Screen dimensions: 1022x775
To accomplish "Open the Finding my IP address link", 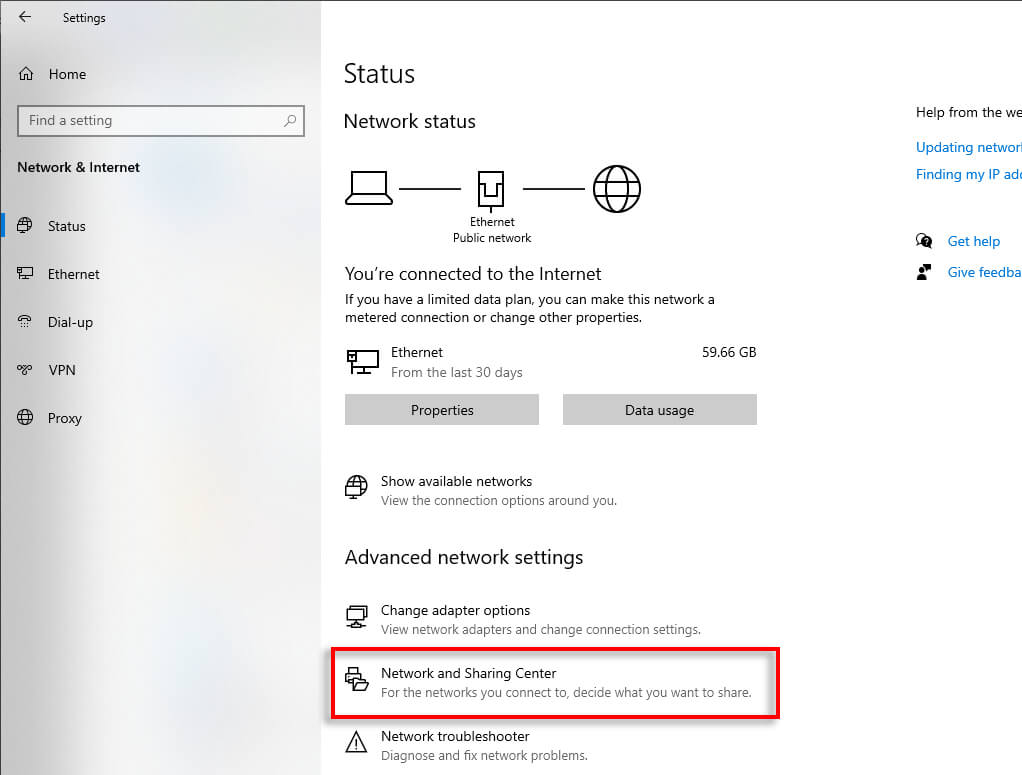I will [x=969, y=174].
